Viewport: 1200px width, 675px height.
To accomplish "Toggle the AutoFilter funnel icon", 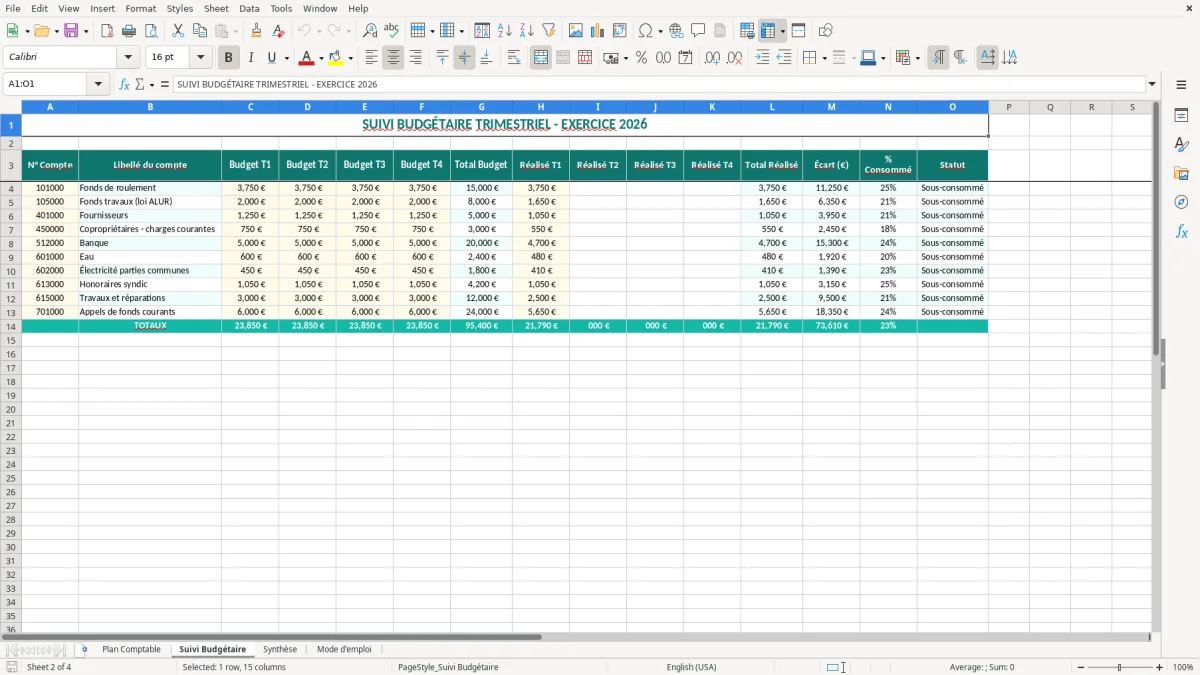I will click(549, 31).
